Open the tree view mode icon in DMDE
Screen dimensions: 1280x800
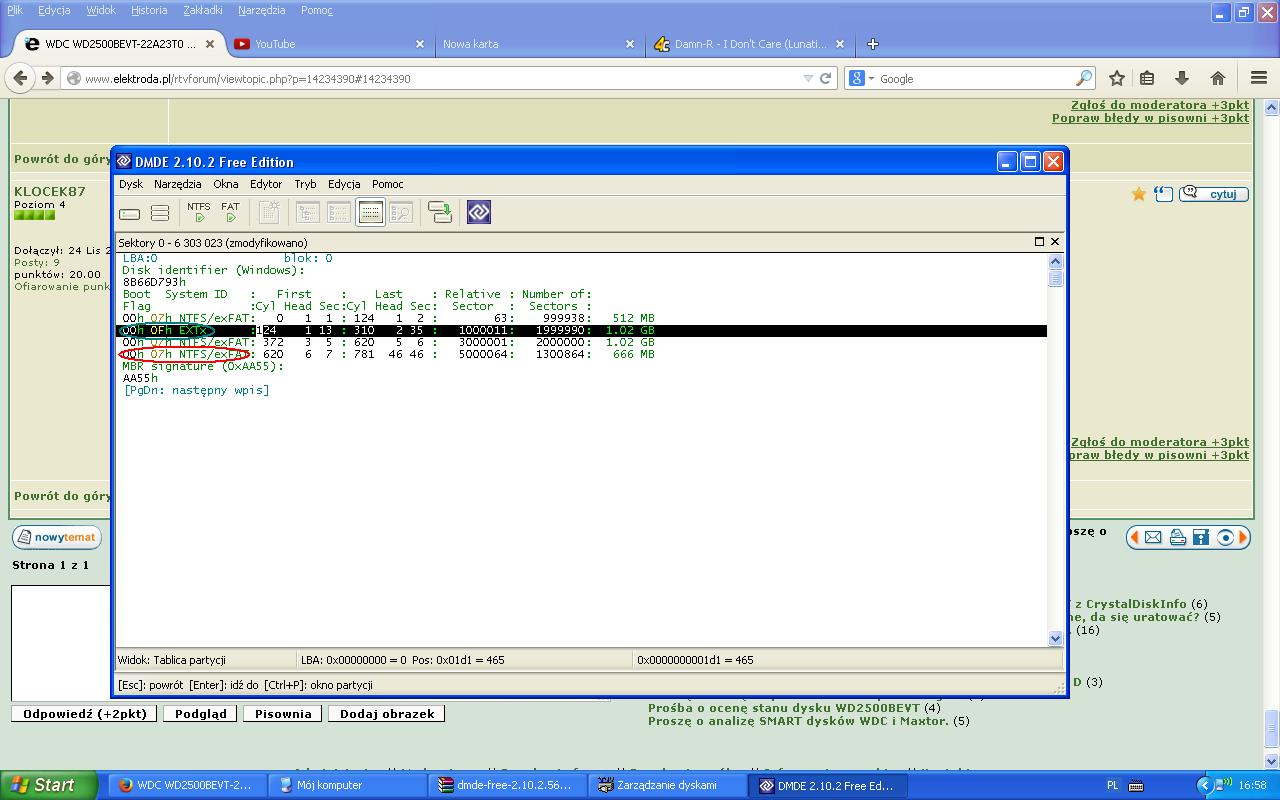click(308, 212)
